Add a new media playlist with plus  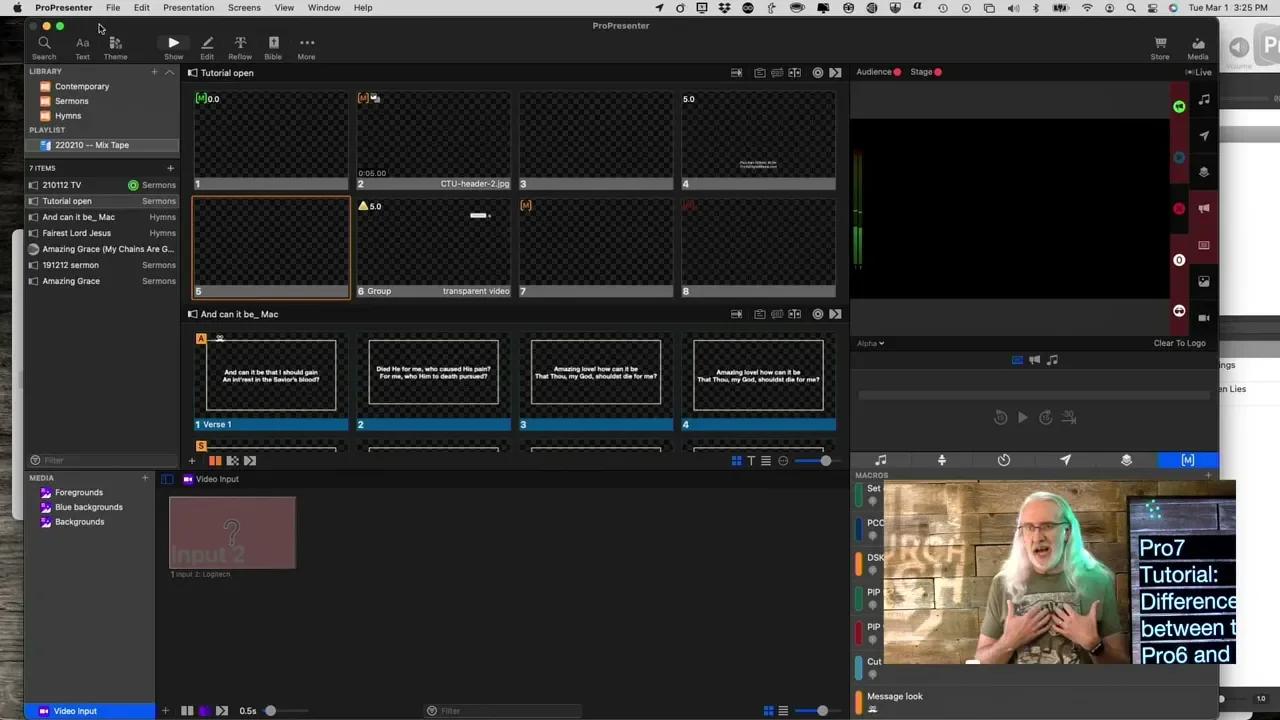click(145, 478)
